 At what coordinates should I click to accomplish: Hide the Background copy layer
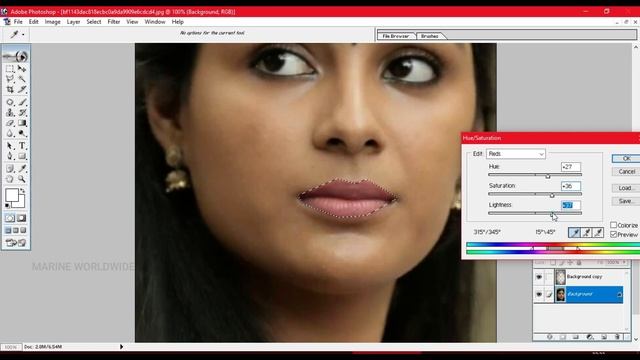pyautogui.click(x=539, y=277)
